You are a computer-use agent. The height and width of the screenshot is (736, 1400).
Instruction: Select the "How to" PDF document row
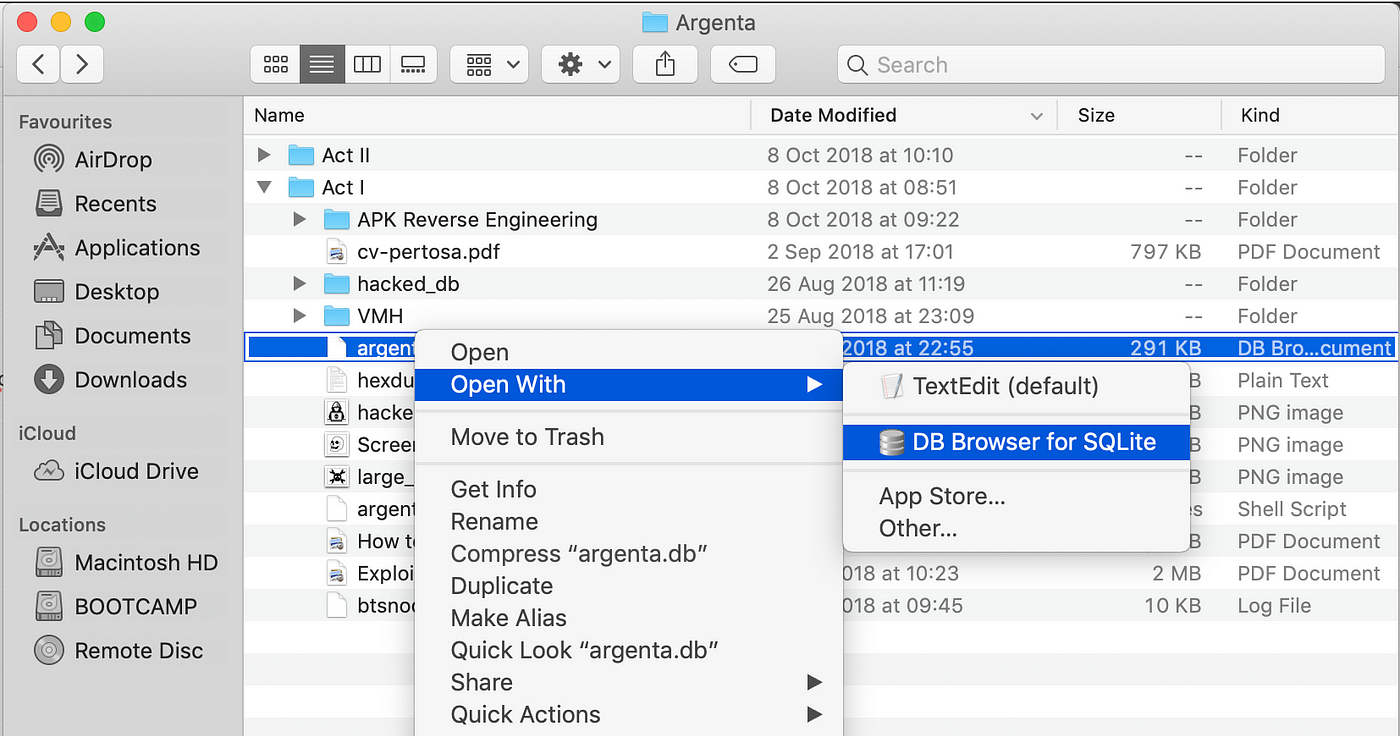pyautogui.click(x=820, y=541)
